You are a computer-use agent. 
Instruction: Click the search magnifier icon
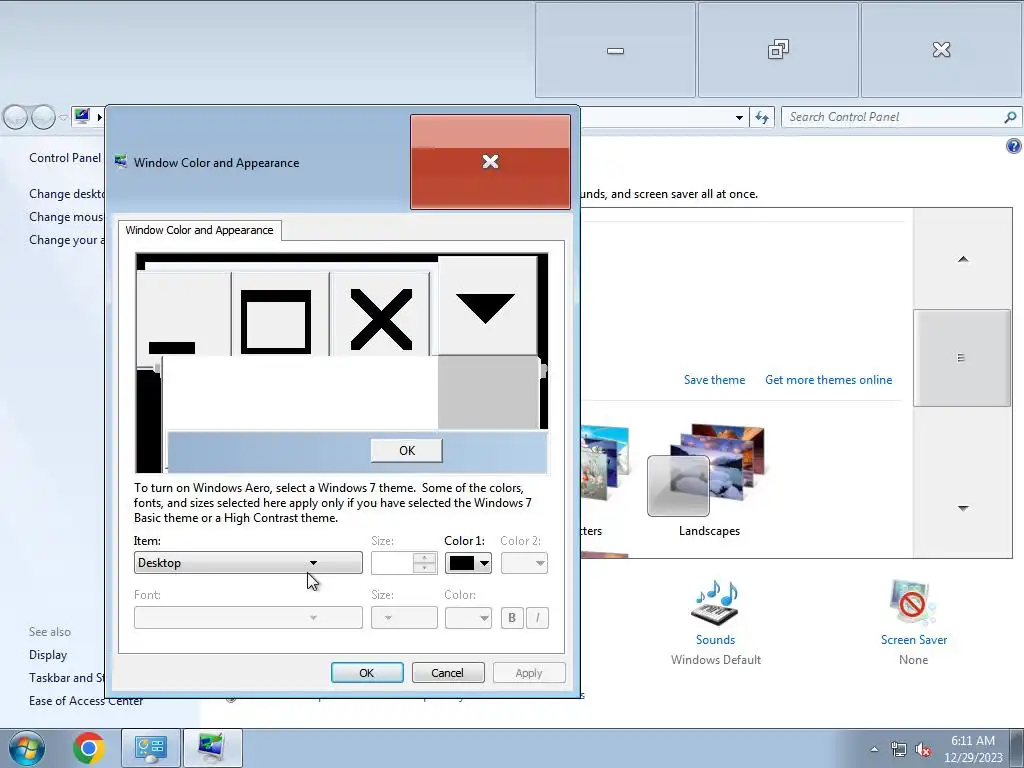pyautogui.click(x=1010, y=117)
